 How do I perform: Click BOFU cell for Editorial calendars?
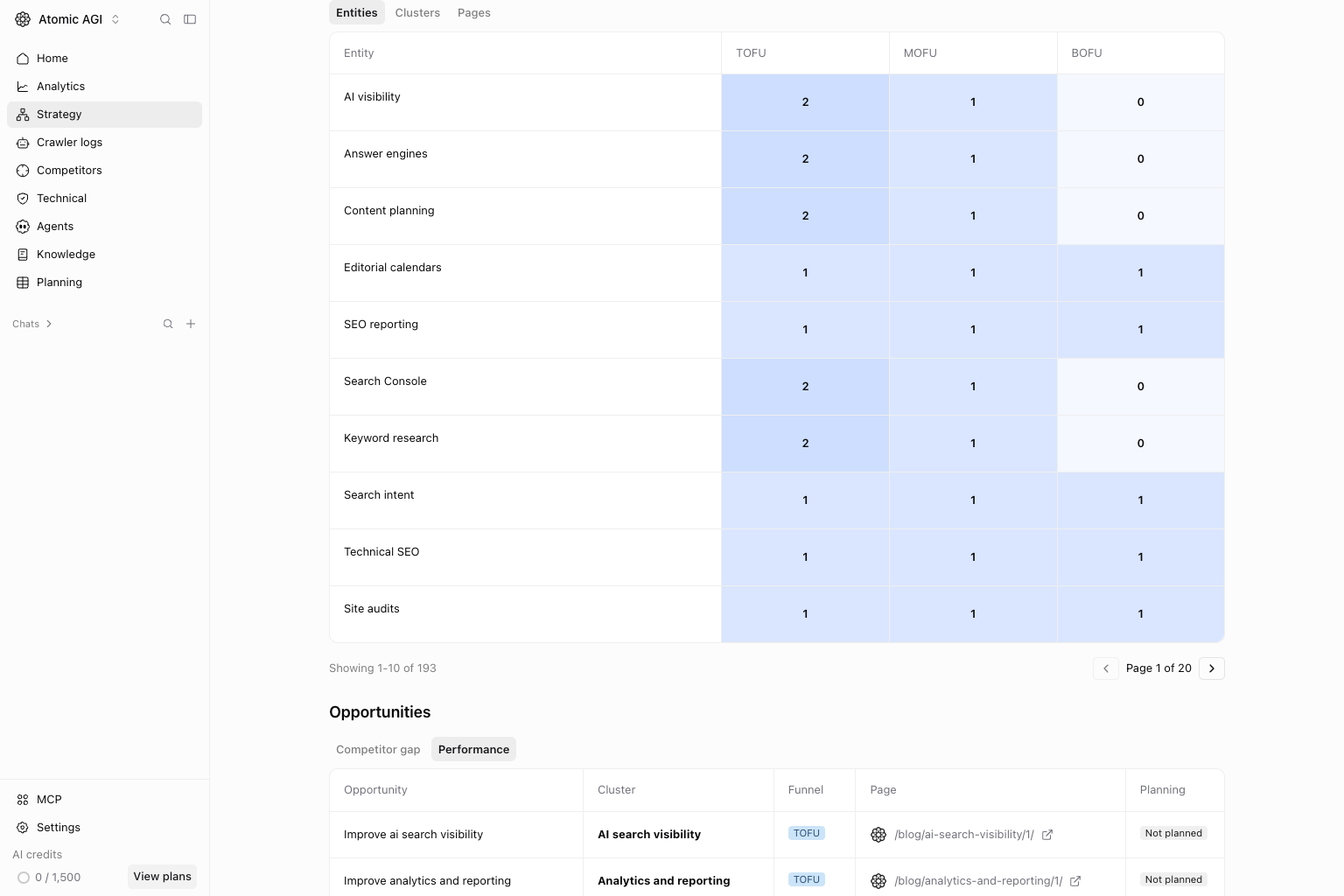coord(1141,273)
